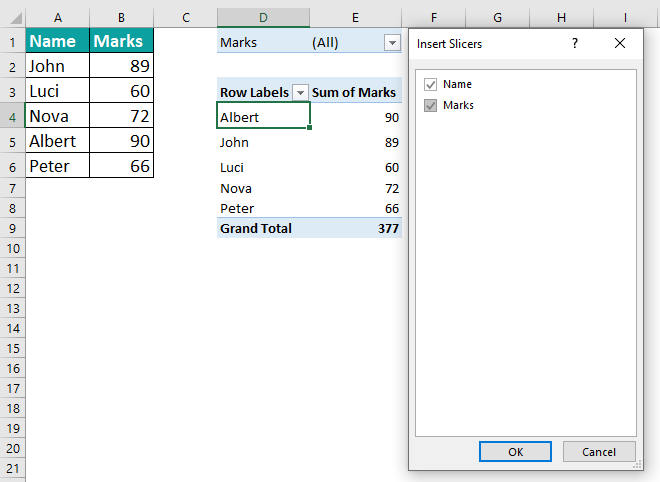Screen dimensions: 660x482
Task: Select pivot value 60 for Luci
Action: coord(356,167)
